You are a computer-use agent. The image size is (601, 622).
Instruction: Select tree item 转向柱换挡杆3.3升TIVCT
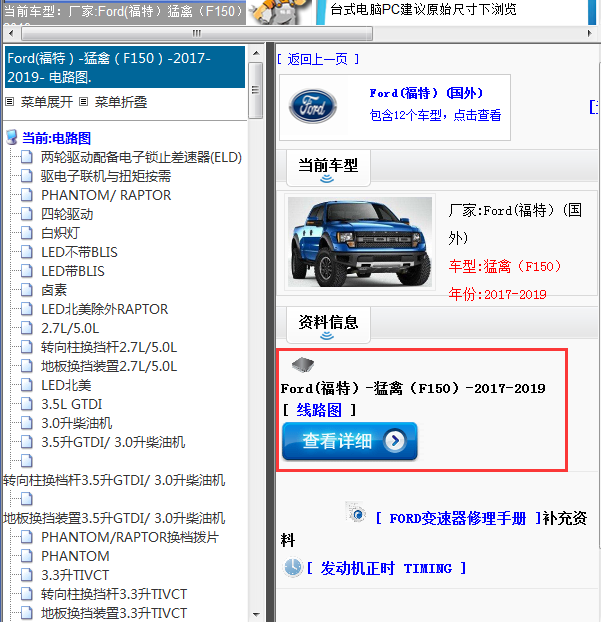pyautogui.click(x=114, y=594)
